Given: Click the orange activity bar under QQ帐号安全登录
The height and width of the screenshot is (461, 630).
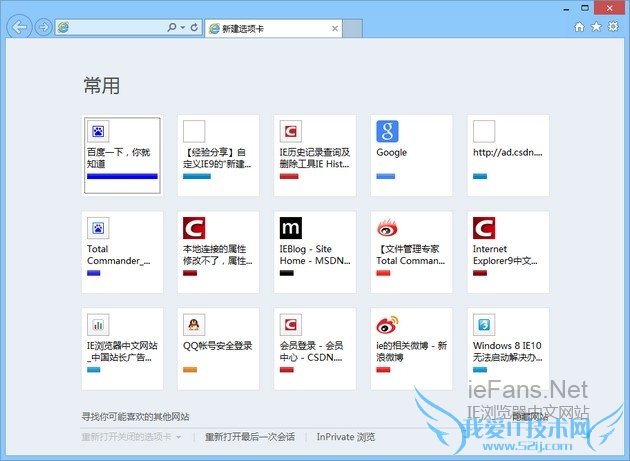Looking at the screenshot, I should [190, 369].
